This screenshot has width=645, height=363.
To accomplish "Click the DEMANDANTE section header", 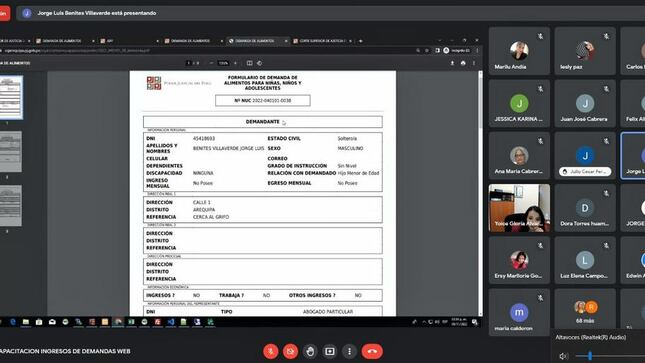I will pos(262,122).
